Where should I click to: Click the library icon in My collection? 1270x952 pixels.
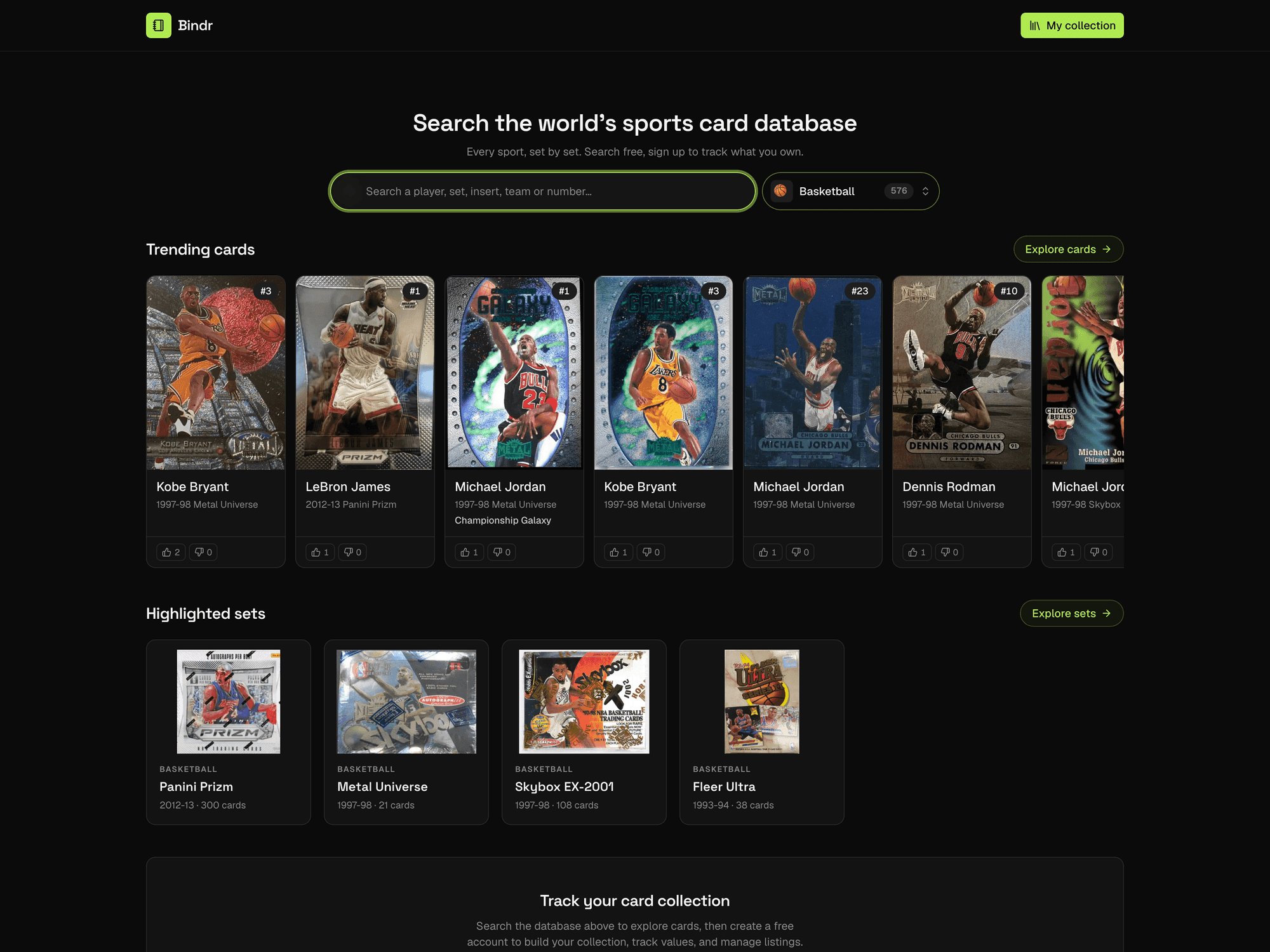1035,25
